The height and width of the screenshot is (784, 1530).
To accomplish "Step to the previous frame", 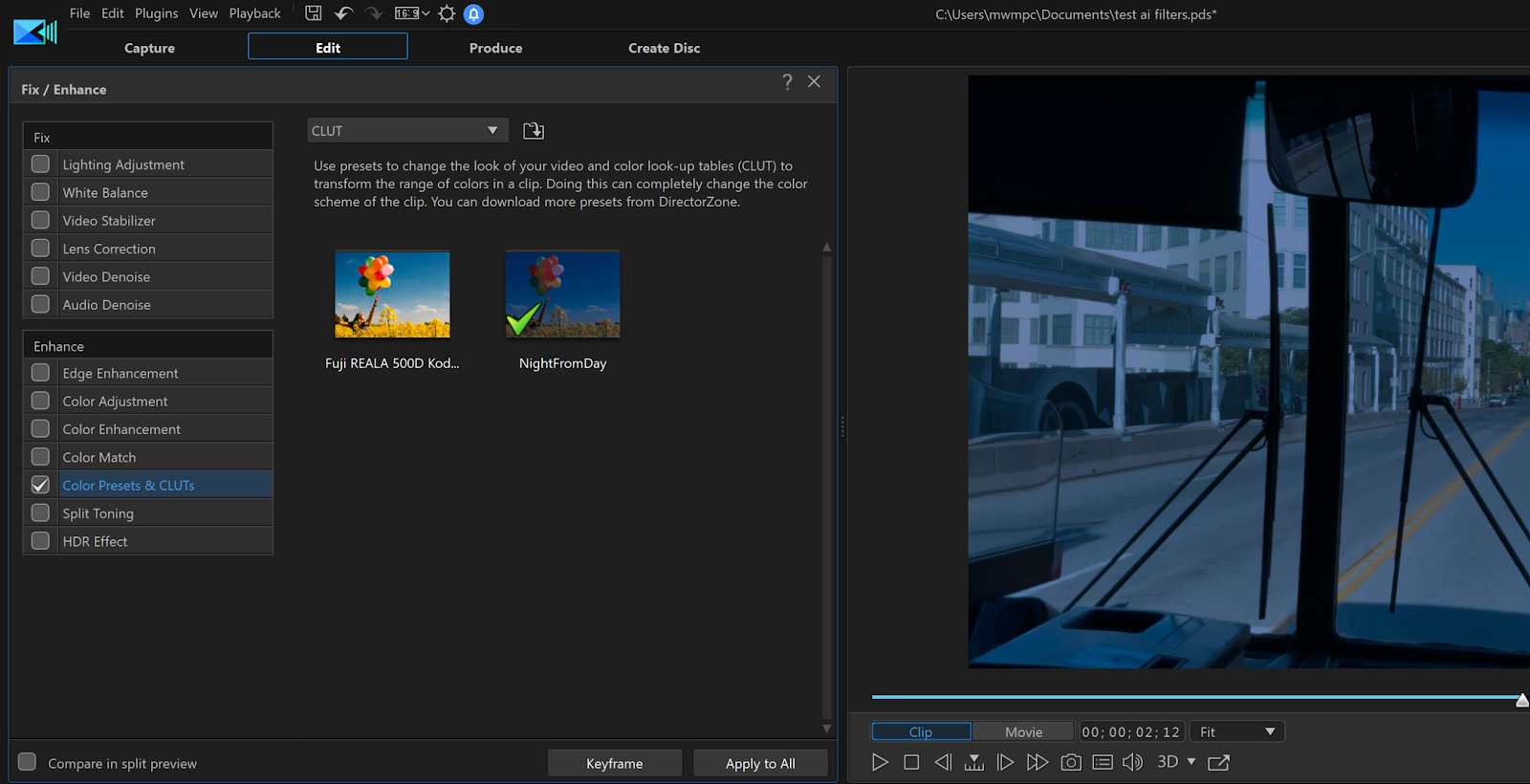I will [x=943, y=762].
